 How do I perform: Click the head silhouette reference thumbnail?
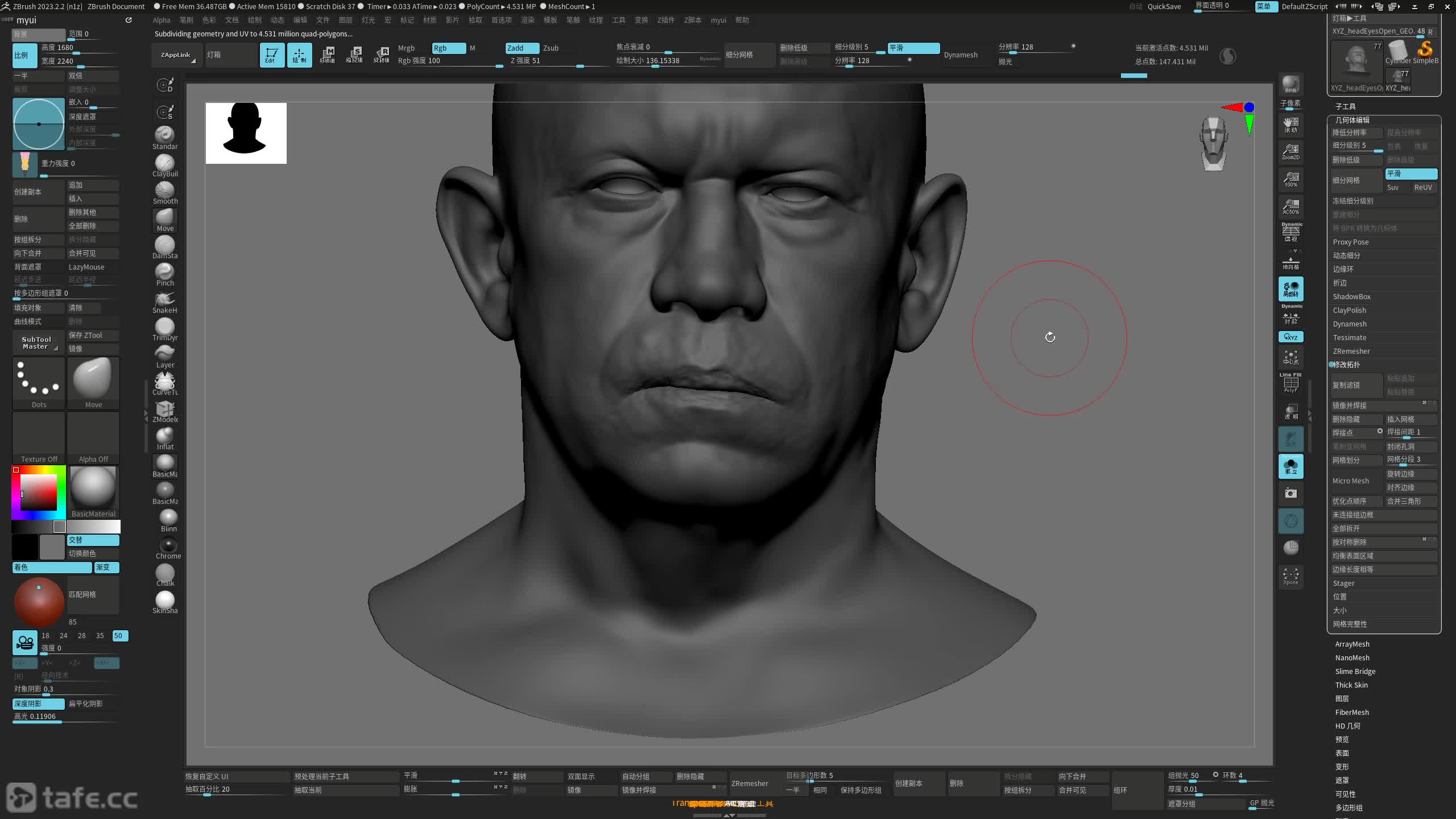click(246, 133)
